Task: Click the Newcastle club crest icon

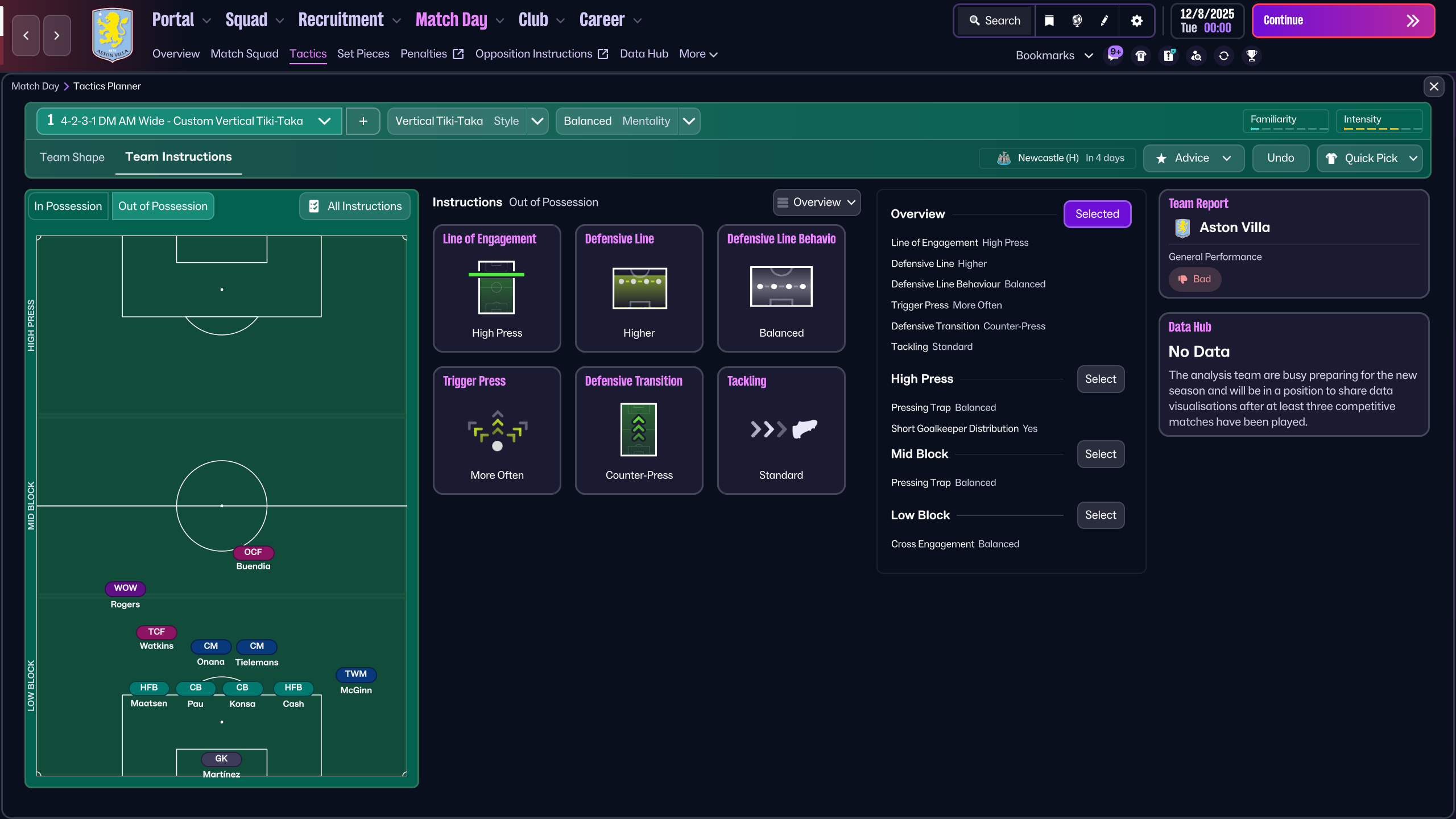Action: (1004, 158)
